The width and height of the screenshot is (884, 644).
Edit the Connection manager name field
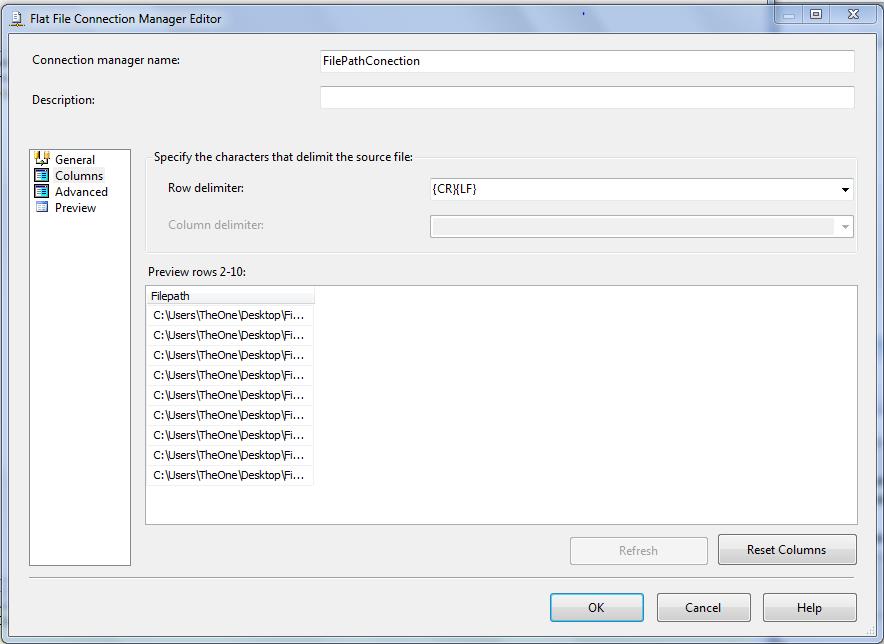click(587, 61)
